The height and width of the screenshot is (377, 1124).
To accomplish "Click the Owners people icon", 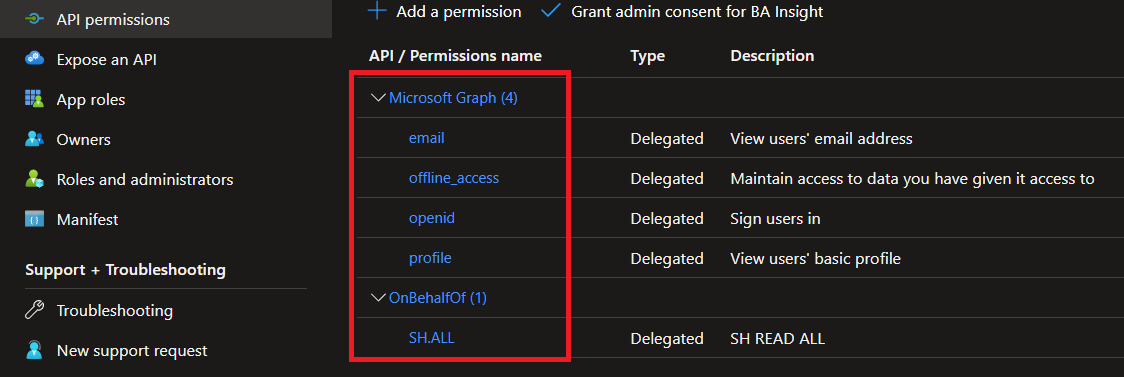I will coord(34,139).
